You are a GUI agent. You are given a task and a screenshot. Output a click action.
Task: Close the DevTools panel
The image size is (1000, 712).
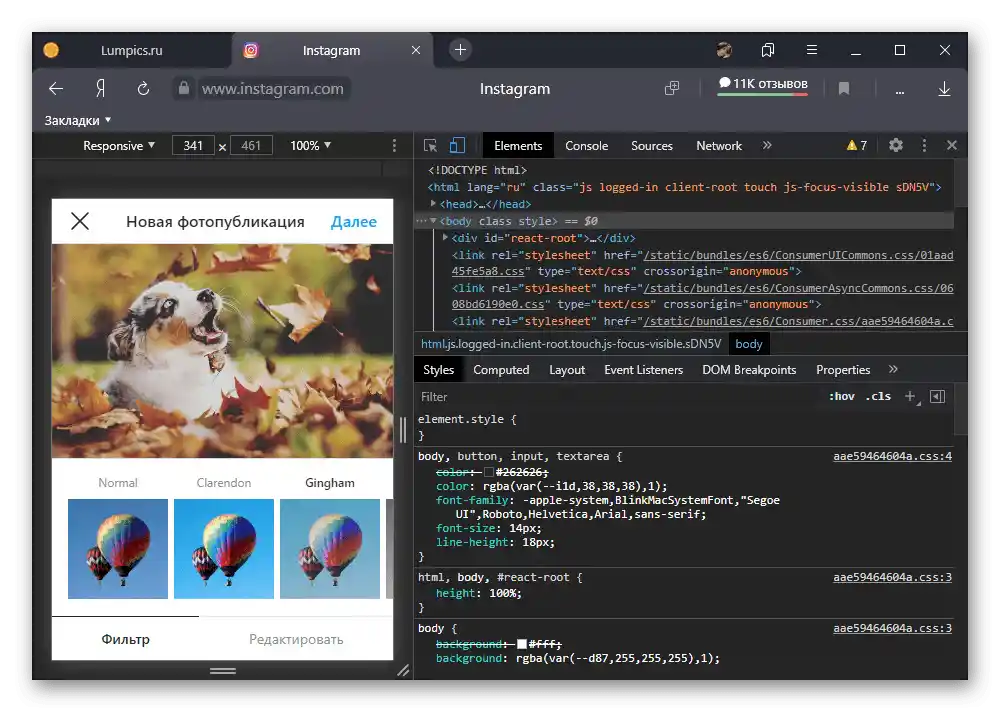point(952,146)
